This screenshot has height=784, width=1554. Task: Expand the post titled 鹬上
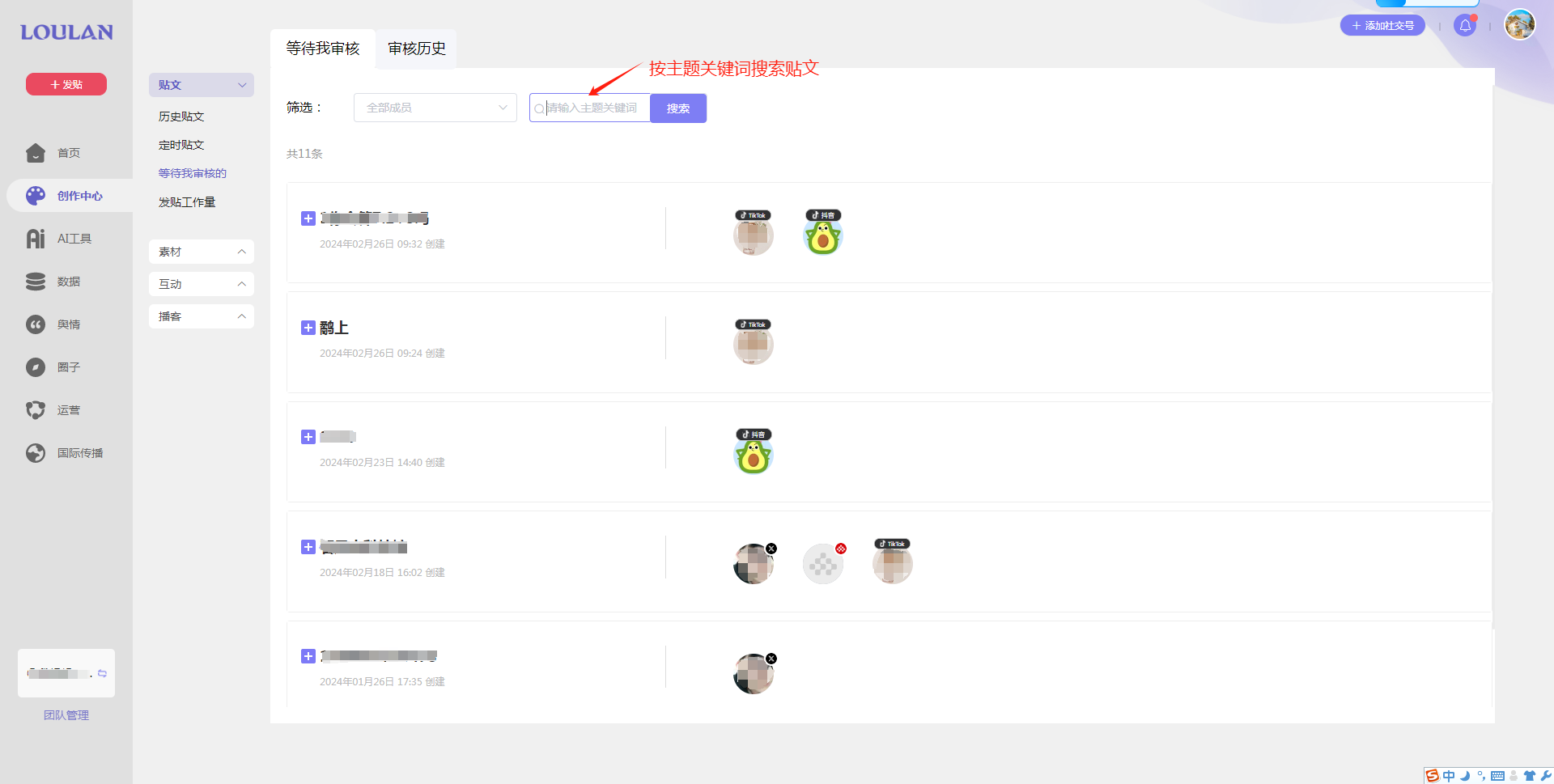pos(308,328)
